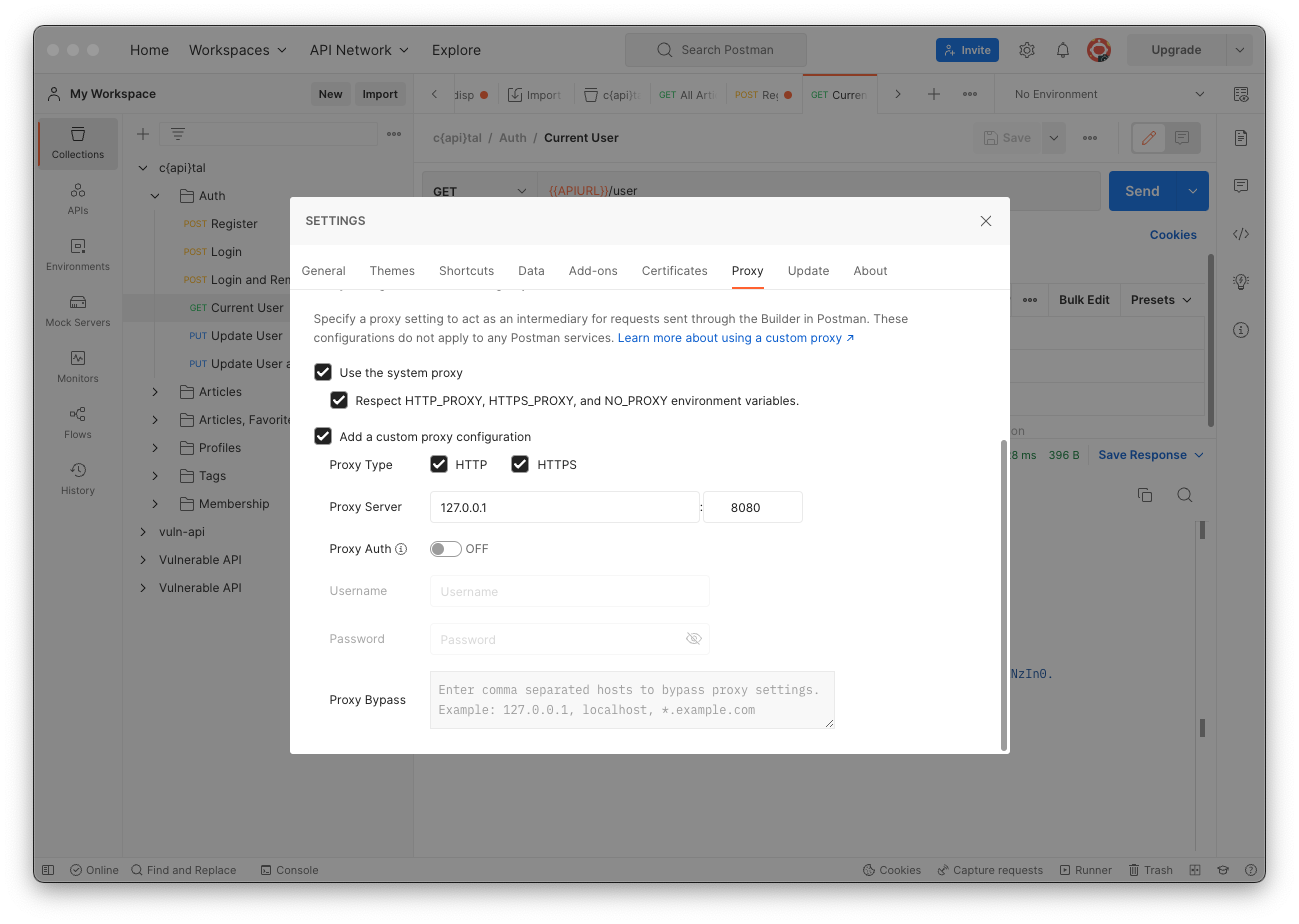1299x924 pixels.
Task: Click the Proxy Bypass text area
Action: pyautogui.click(x=632, y=700)
